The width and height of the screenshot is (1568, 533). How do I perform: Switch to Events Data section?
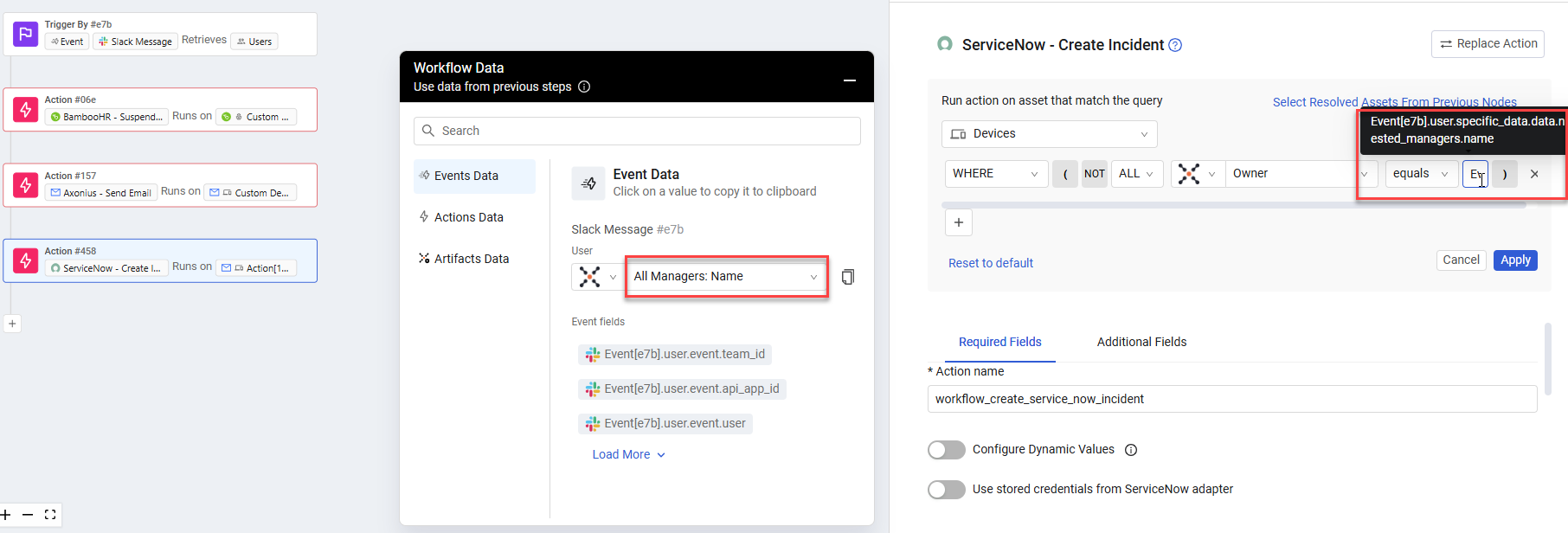pyautogui.click(x=474, y=176)
